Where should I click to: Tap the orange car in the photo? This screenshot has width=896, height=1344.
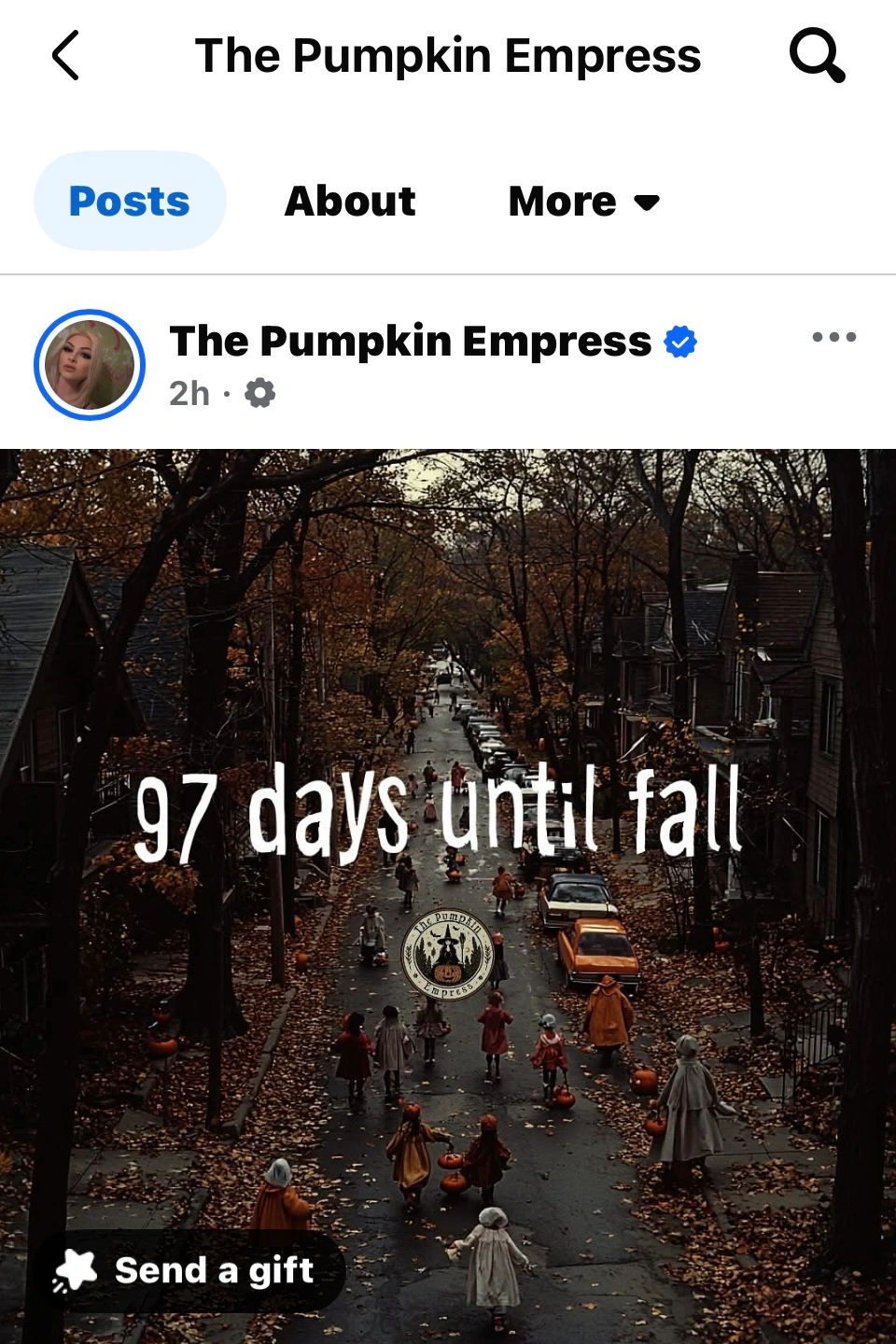tap(598, 954)
